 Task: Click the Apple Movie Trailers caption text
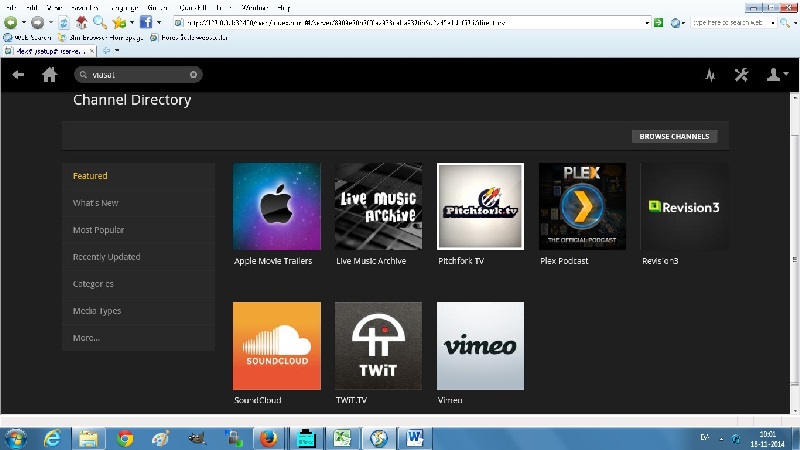click(273, 261)
